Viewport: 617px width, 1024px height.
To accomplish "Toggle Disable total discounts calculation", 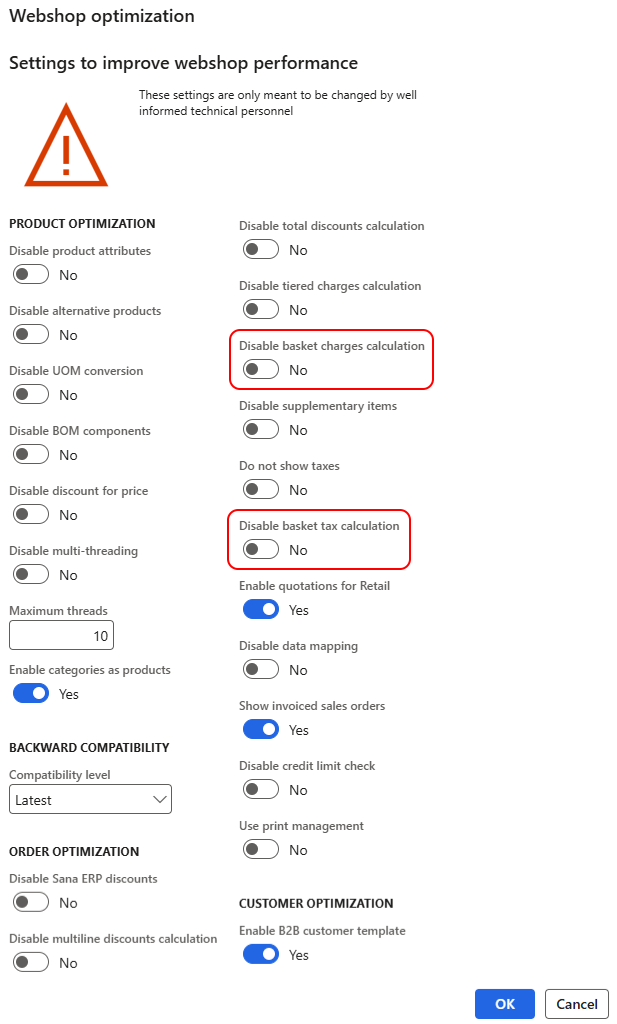I will click(261, 250).
